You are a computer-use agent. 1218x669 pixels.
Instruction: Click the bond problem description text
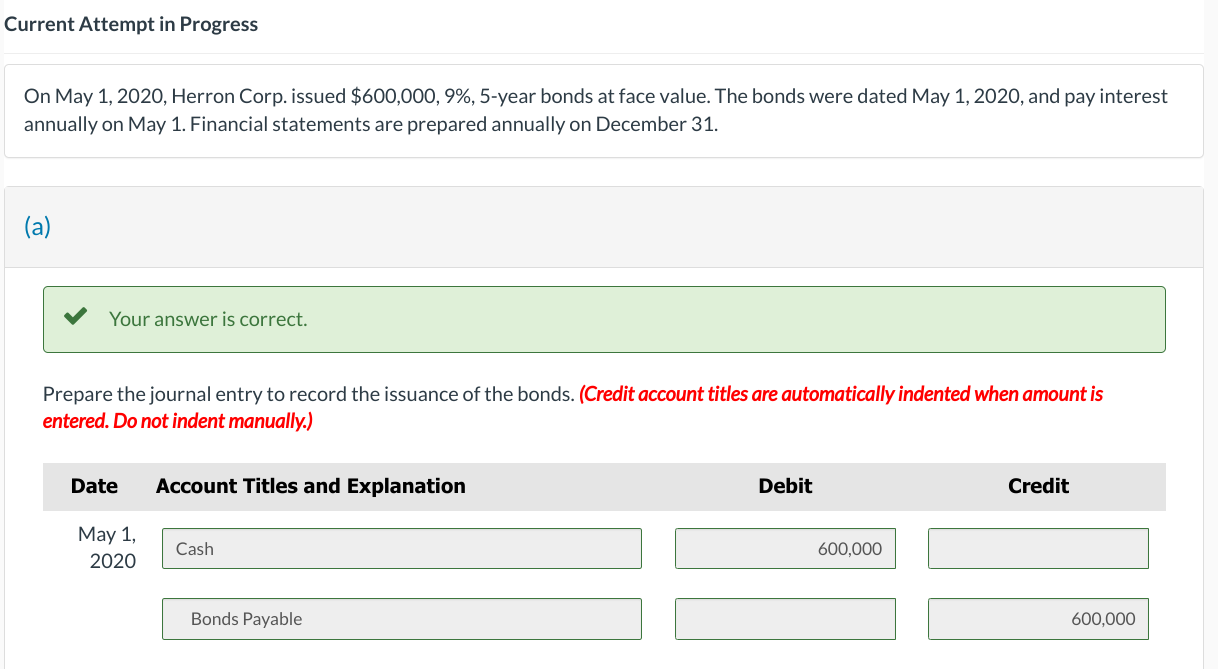pyautogui.click(x=596, y=109)
